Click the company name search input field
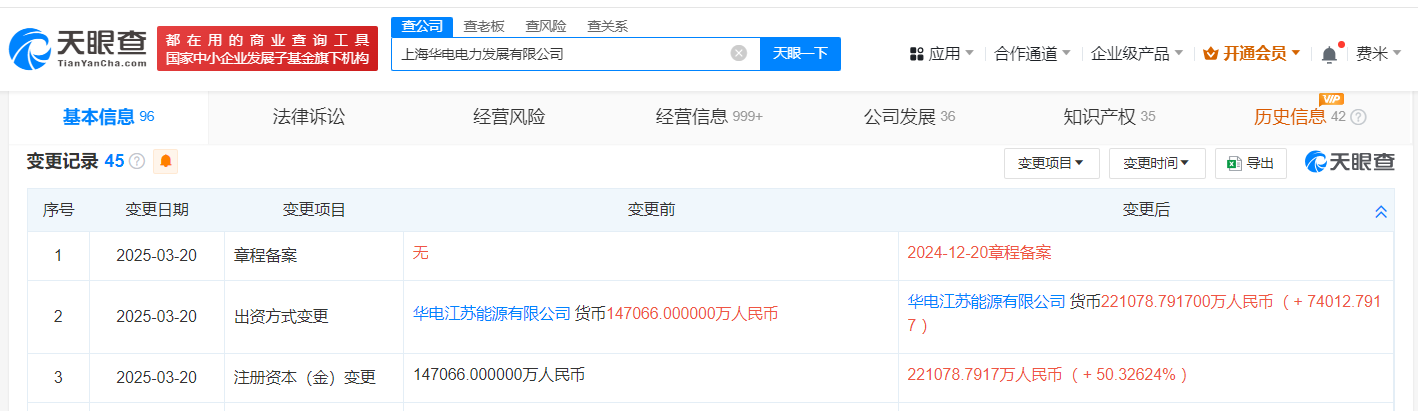This screenshot has height=411, width=1418. [561, 54]
